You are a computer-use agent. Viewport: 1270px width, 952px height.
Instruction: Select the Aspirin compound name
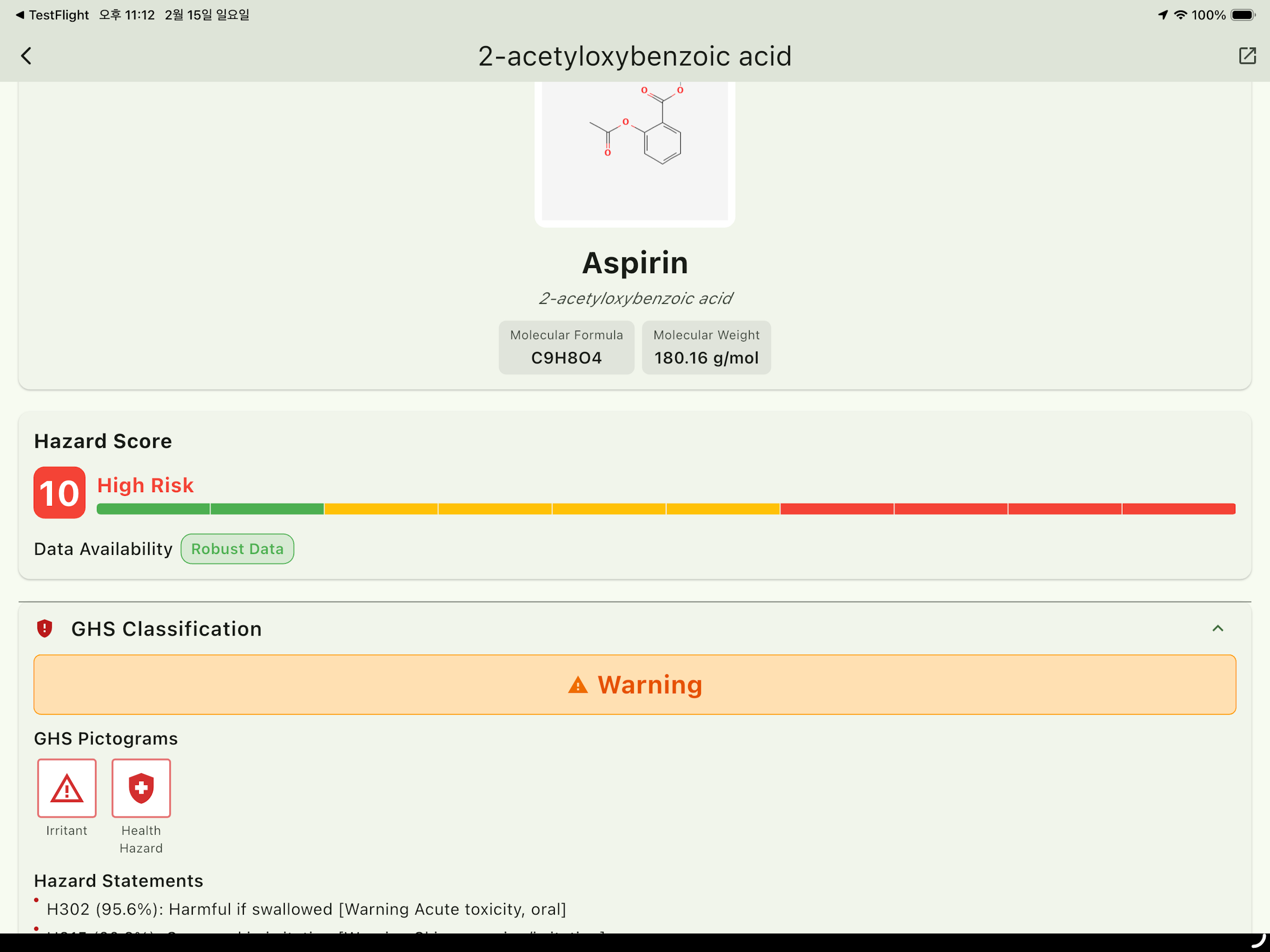click(635, 263)
